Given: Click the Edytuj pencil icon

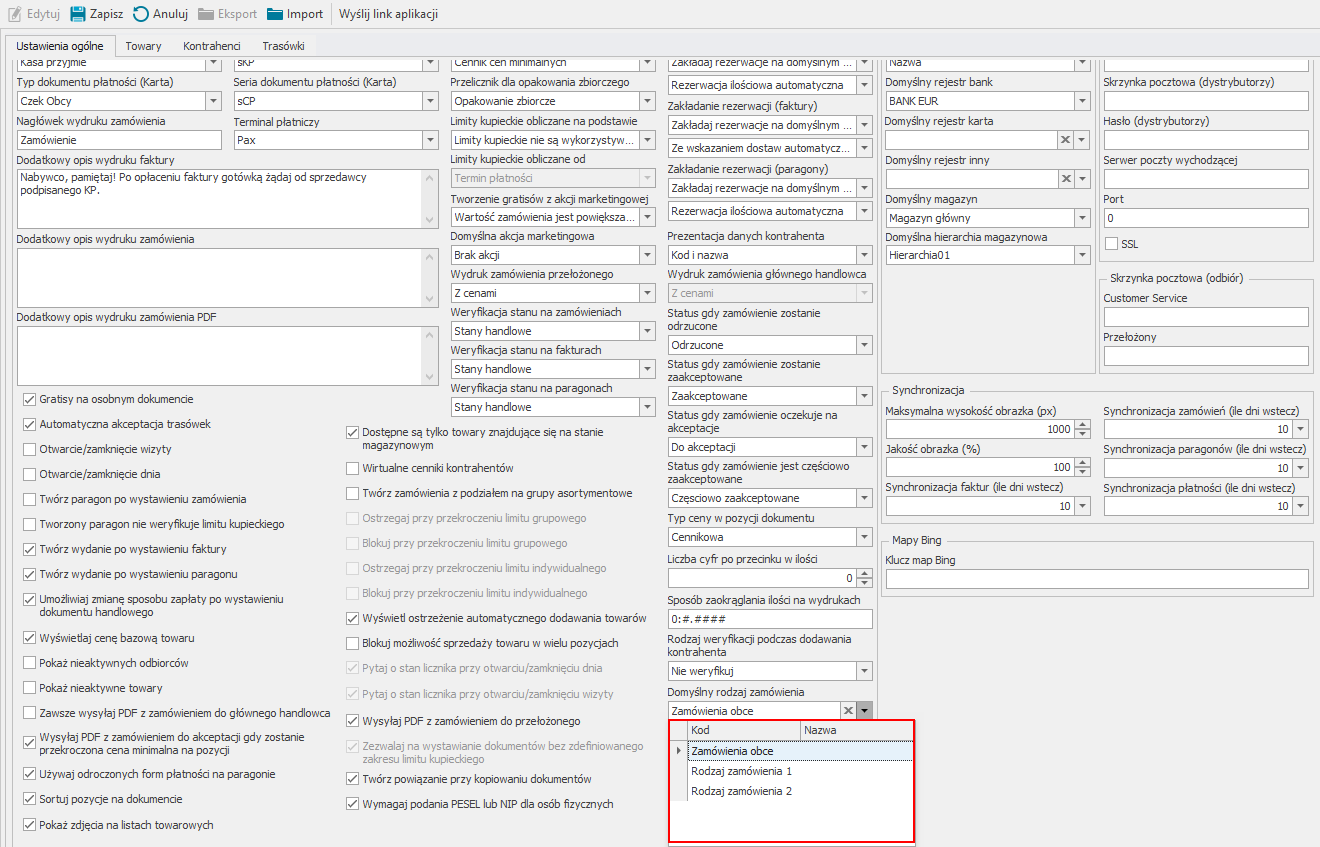Looking at the screenshot, I should (14, 14).
